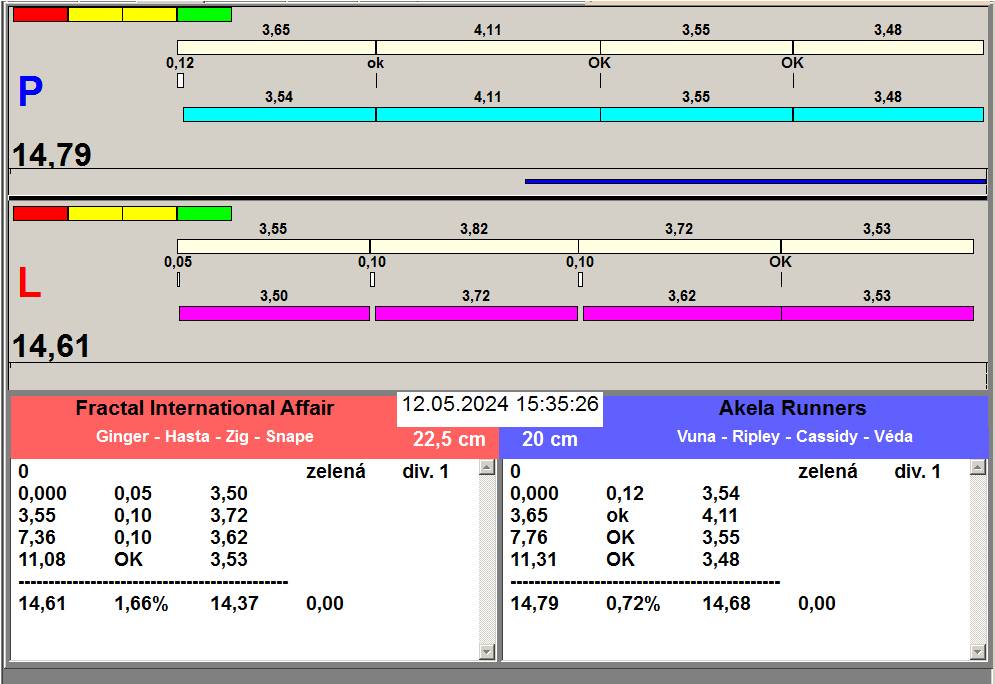Click zelená in the left results panel
The height and width of the screenshot is (684, 995).
336,471
